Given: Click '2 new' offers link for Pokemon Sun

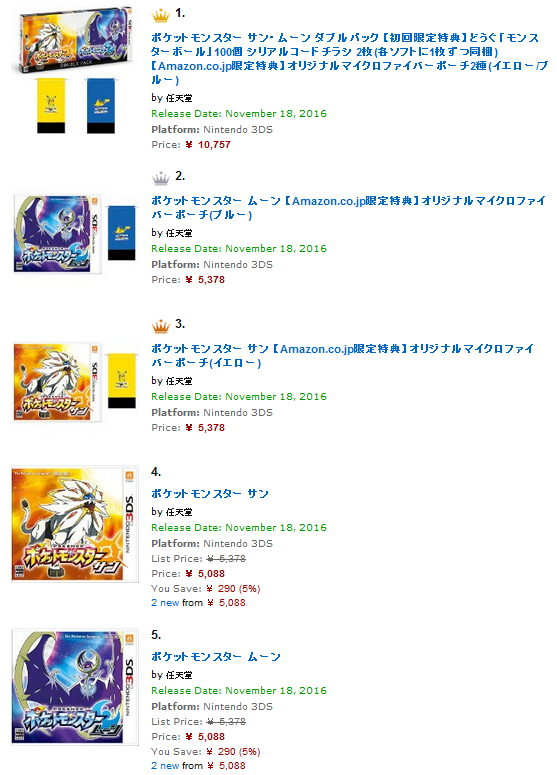Looking at the screenshot, I should tap(165, 603).
